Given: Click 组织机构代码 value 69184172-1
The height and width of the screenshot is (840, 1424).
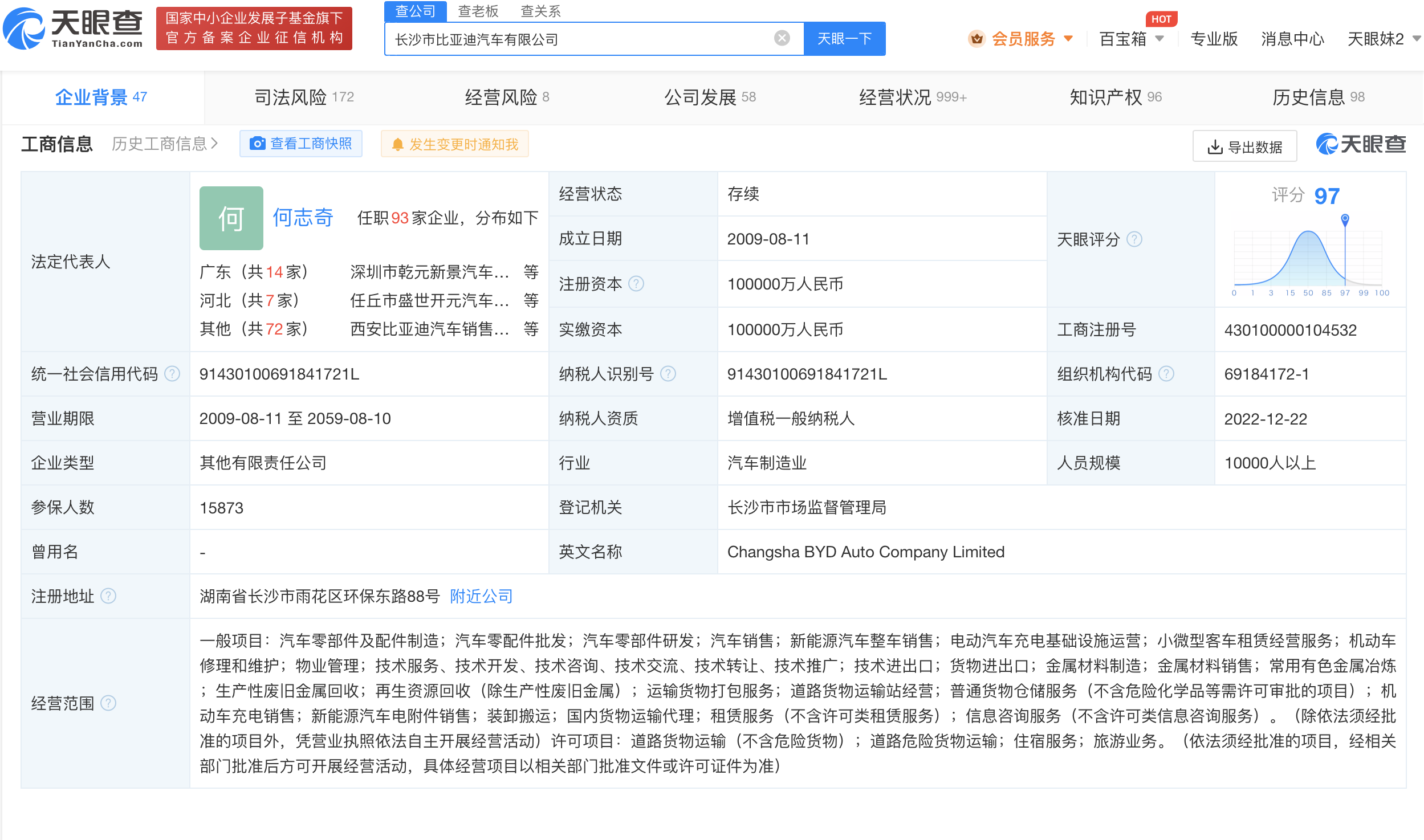Looking at the screenshot, I should point(1267,374).
